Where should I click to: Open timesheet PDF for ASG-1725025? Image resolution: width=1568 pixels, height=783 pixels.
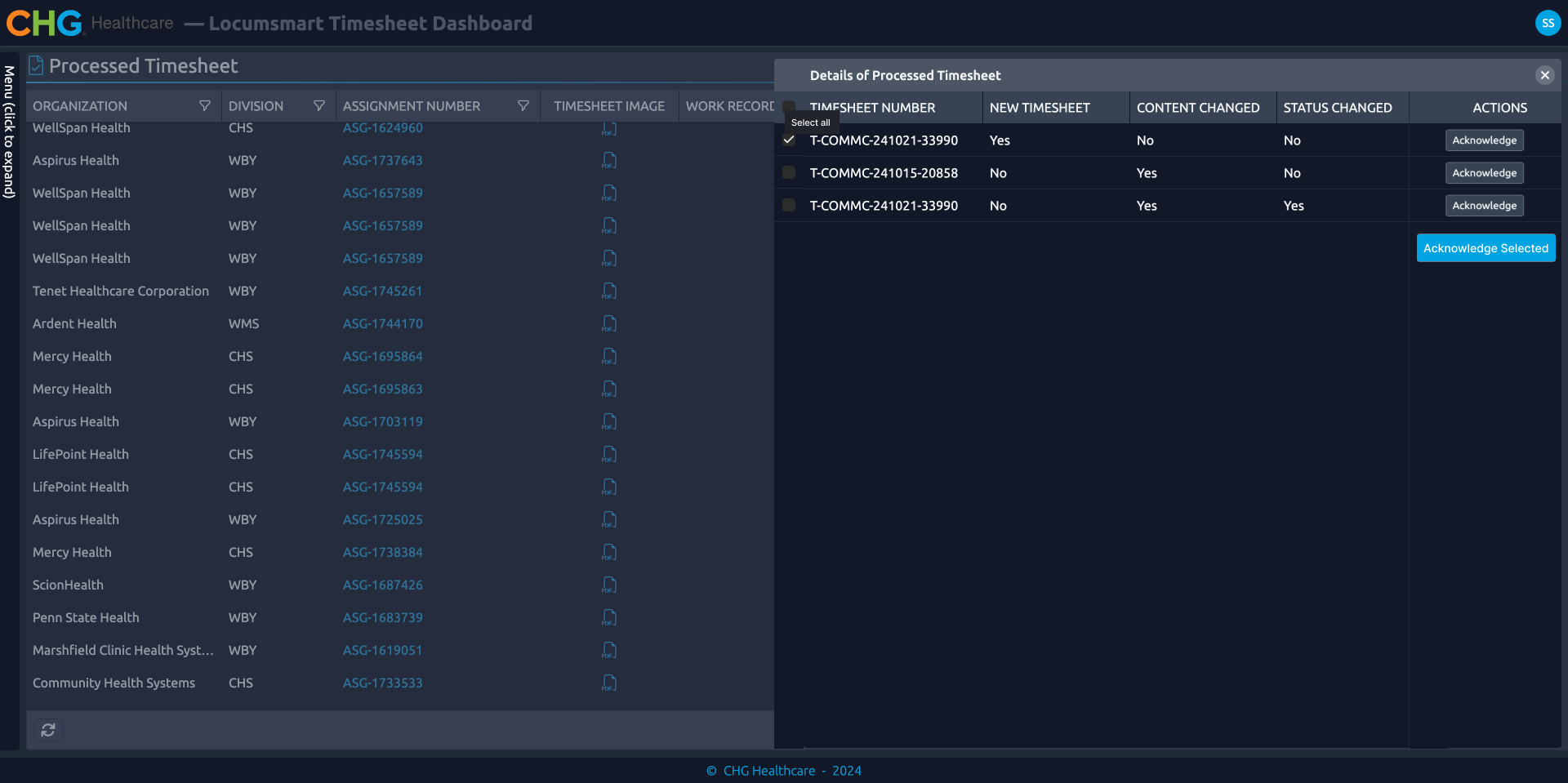click(609, 520)
